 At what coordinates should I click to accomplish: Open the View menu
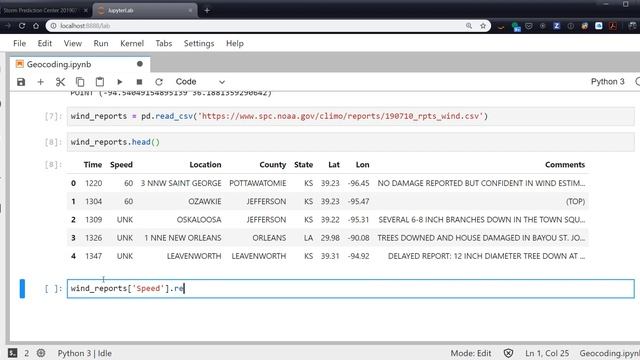[x=73, y=43]
